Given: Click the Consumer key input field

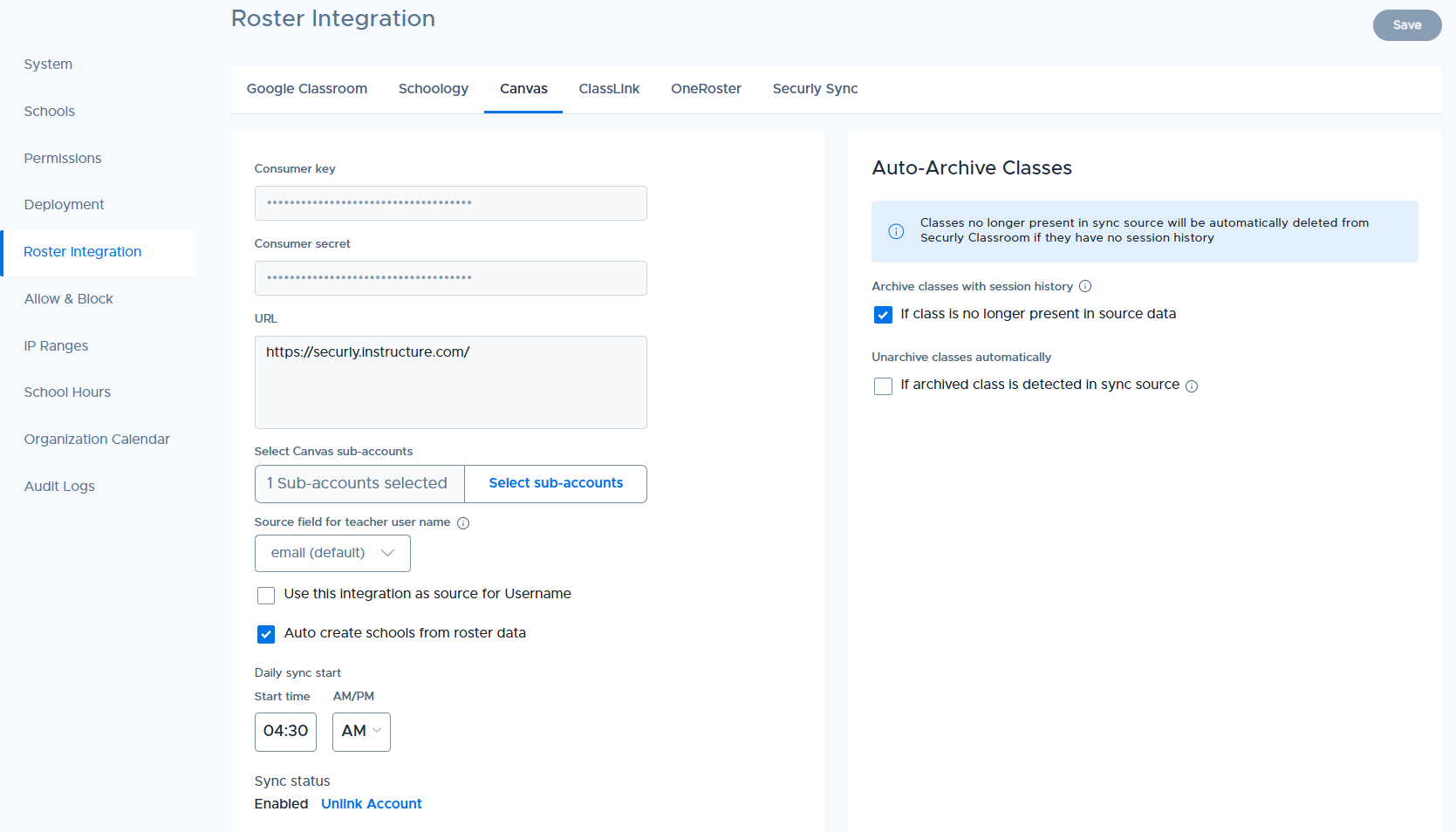Looking at the screenshot, I should tap(451, 203).
